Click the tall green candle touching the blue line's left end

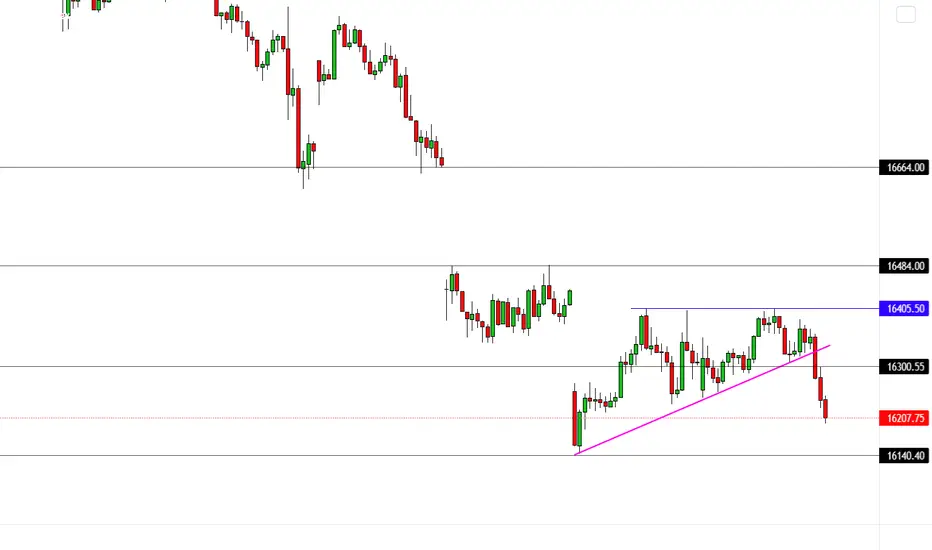[x=641, y=331]
